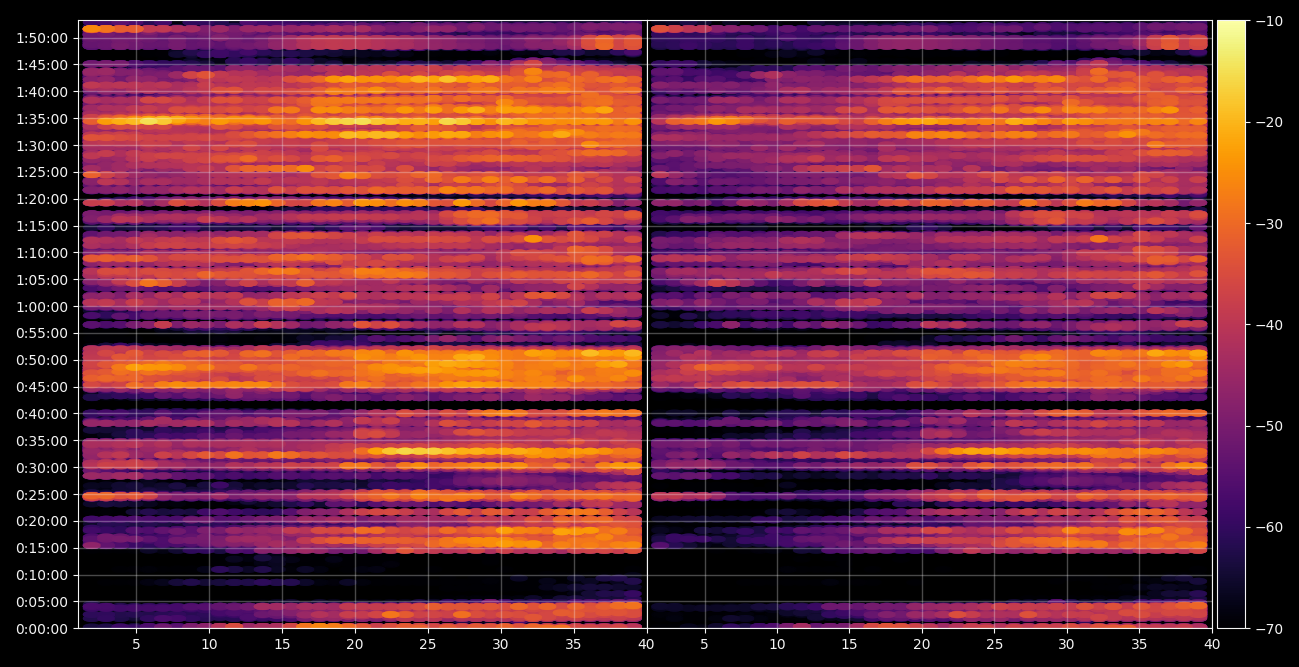Viewport: 1299px width, 667px height.
Task: Click the 1:15:00 y-axis tick label
Action: pyautogui.click(x=42, y=226)
